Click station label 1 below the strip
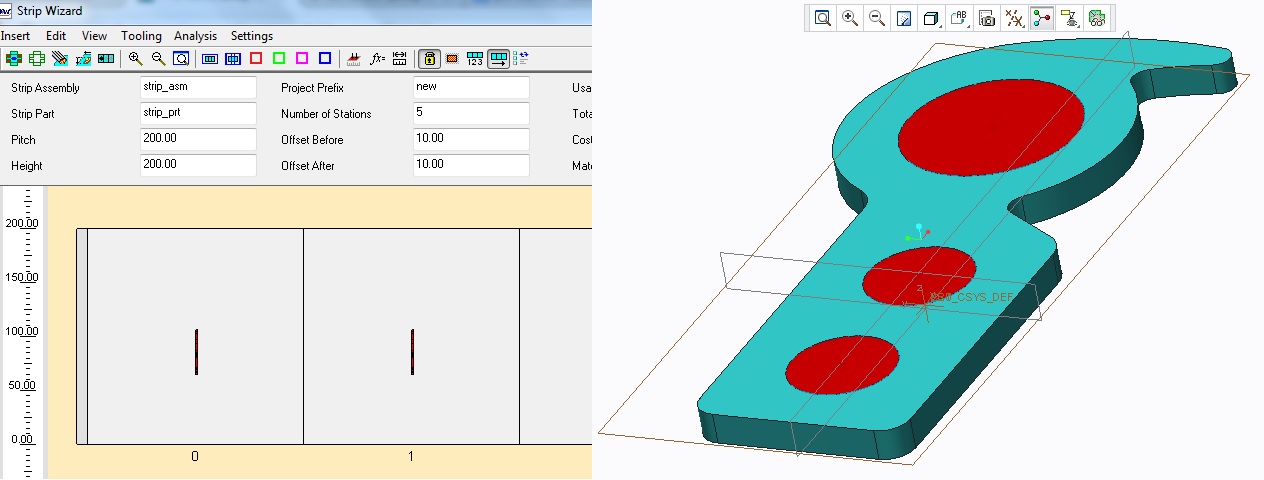Viewport: 1264px width, 480px height. tap(411, 457)
